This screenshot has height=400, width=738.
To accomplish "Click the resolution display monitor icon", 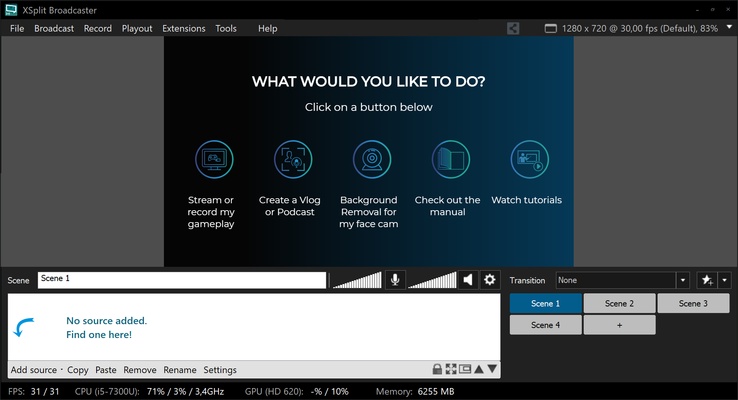I will pyautogui.click(x=550, y=28).
